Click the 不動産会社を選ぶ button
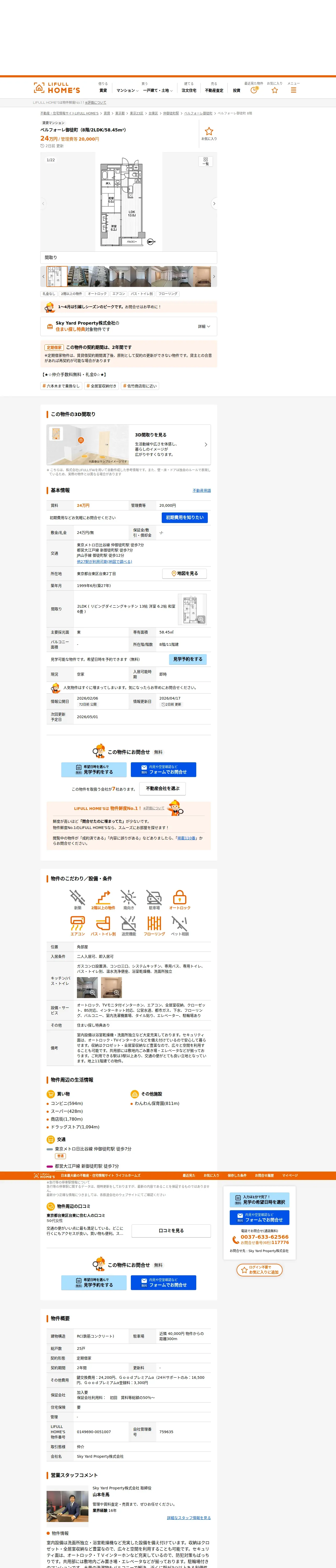336x1568 pixels. [163, 789]
